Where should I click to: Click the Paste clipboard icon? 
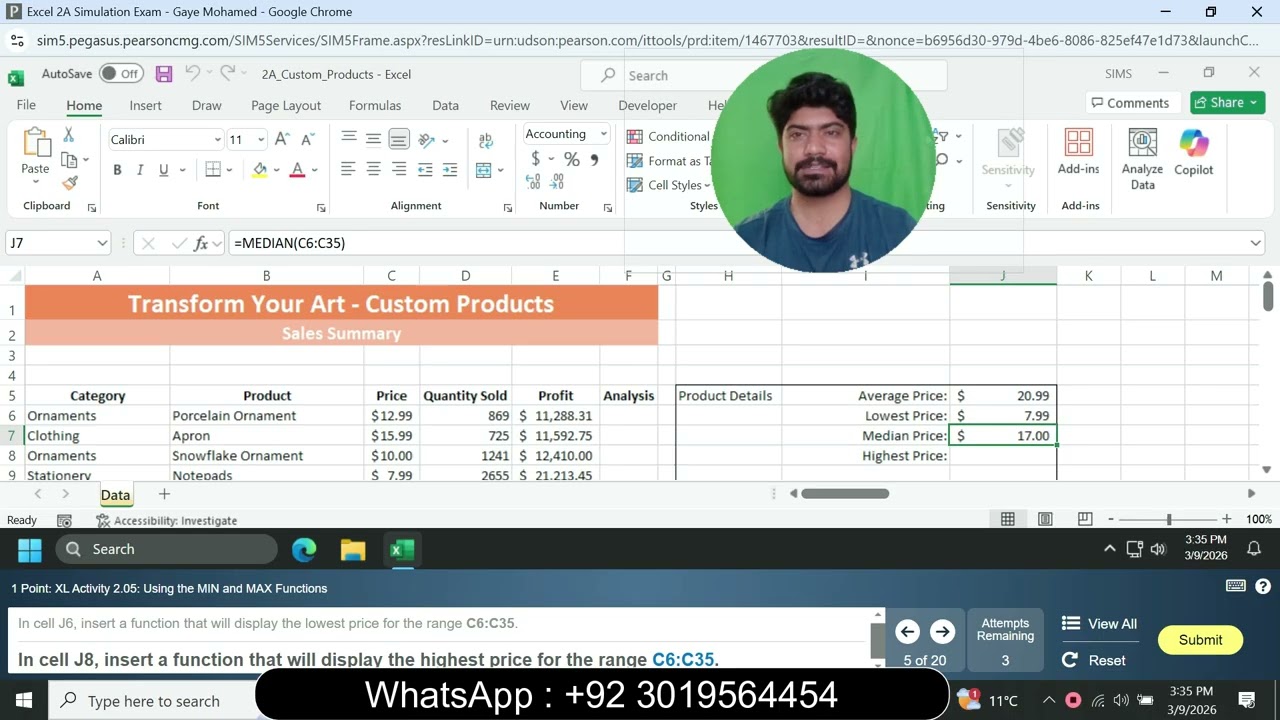[35, 143]
